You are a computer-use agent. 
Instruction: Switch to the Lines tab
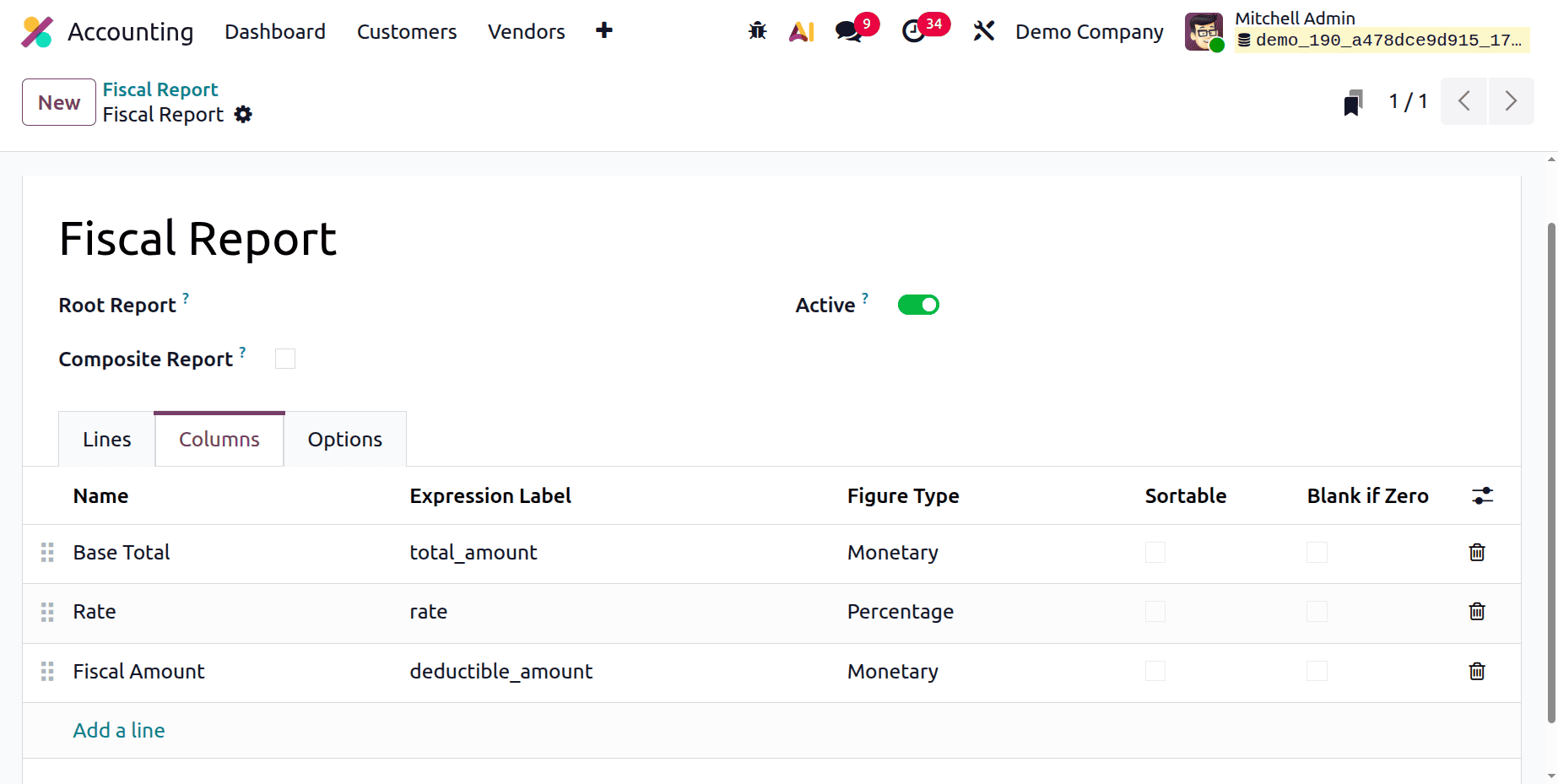pos(107,439)
